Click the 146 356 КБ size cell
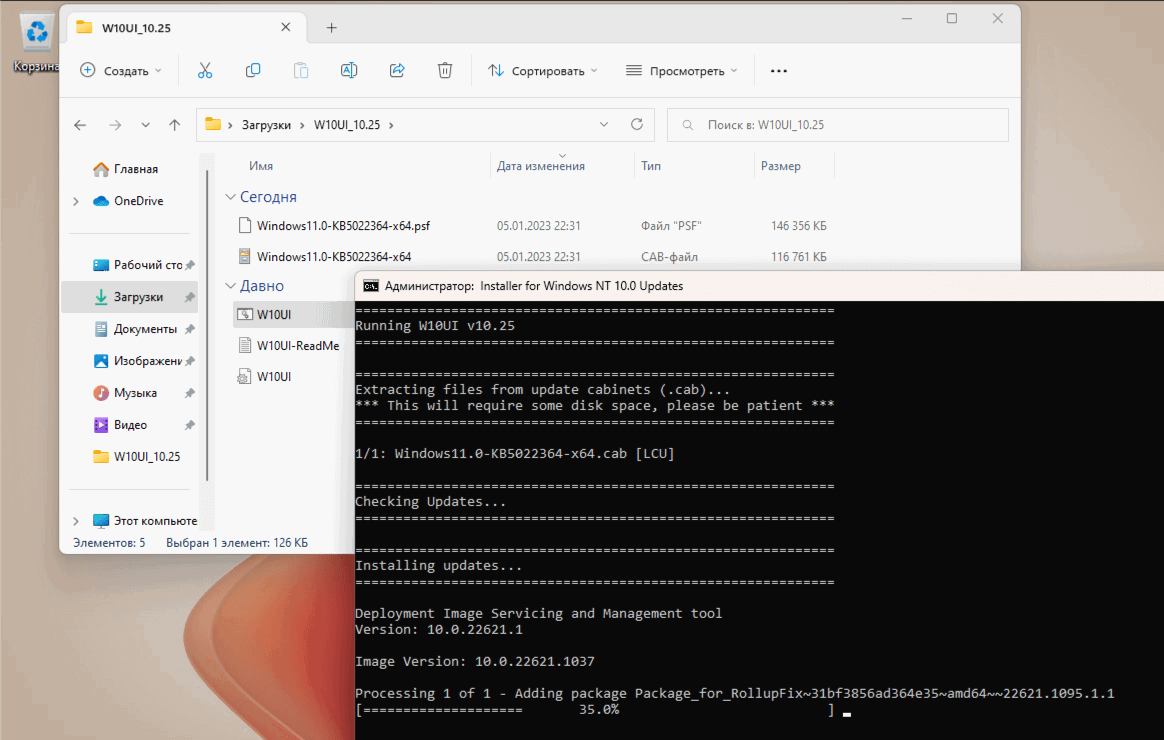 (x=799, y=226)
